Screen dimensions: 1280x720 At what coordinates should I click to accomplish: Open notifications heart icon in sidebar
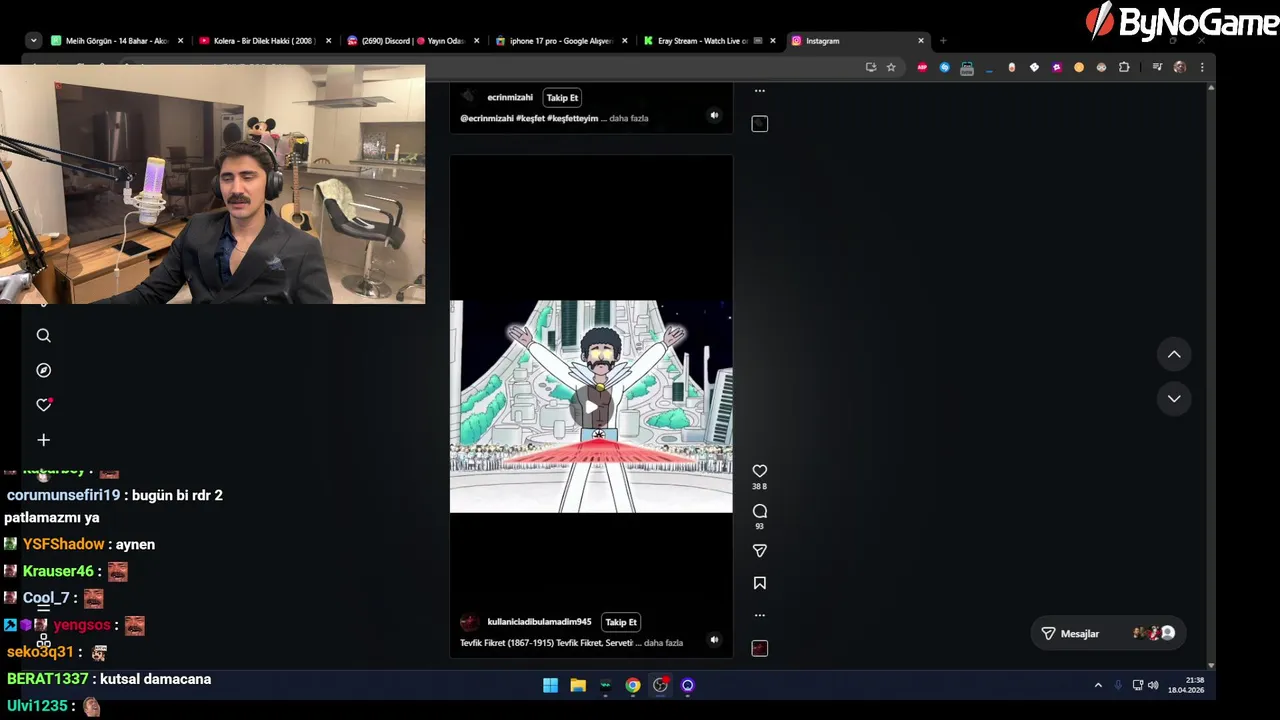(x=43, y=405)
